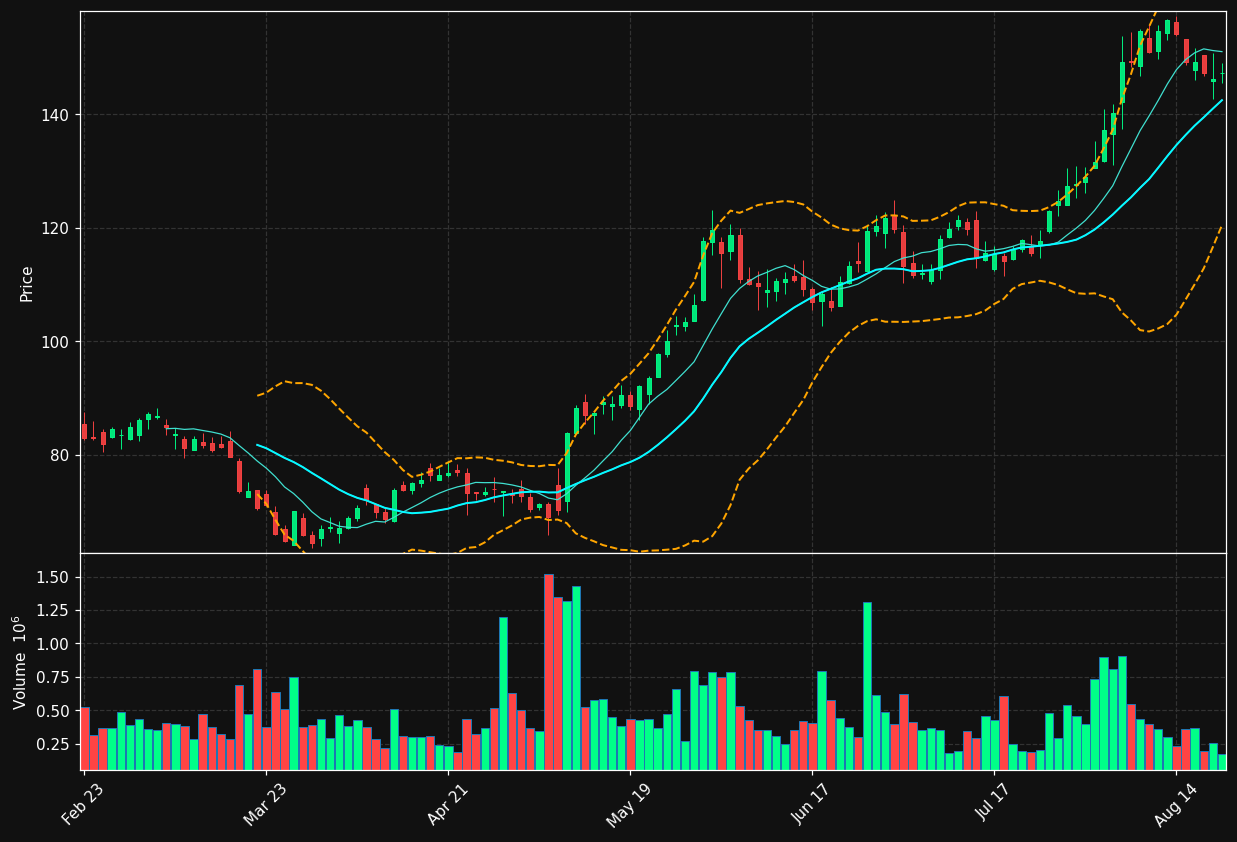Click the 0.75 volume tick label
Viewport: 1237px width, 842px height.
tap(55, 677)
